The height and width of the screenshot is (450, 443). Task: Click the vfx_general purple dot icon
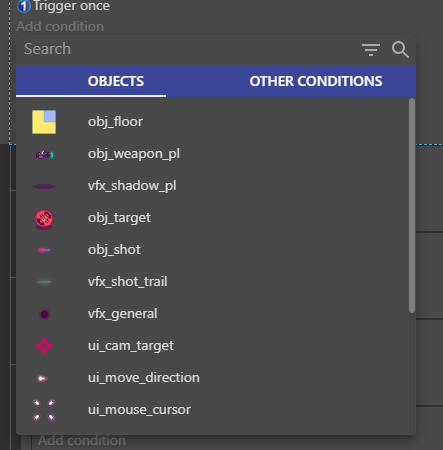click(44, 314)
